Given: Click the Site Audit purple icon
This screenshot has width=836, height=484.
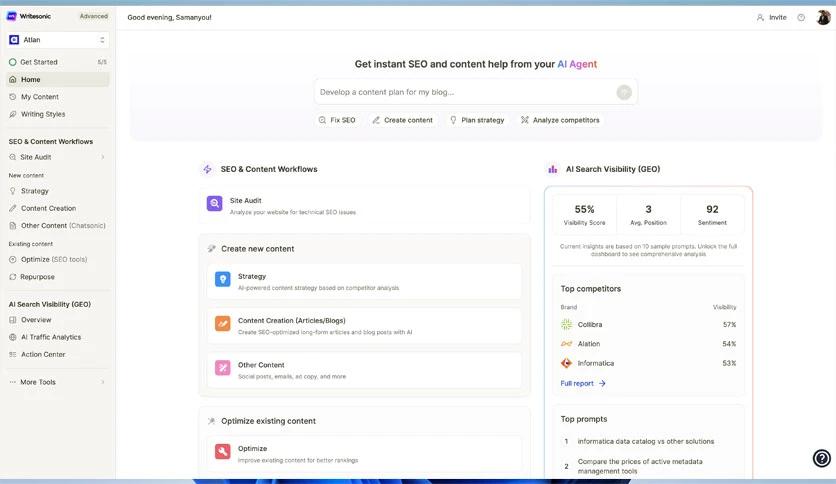Looking at the screenshot, I should click(215, 203).
